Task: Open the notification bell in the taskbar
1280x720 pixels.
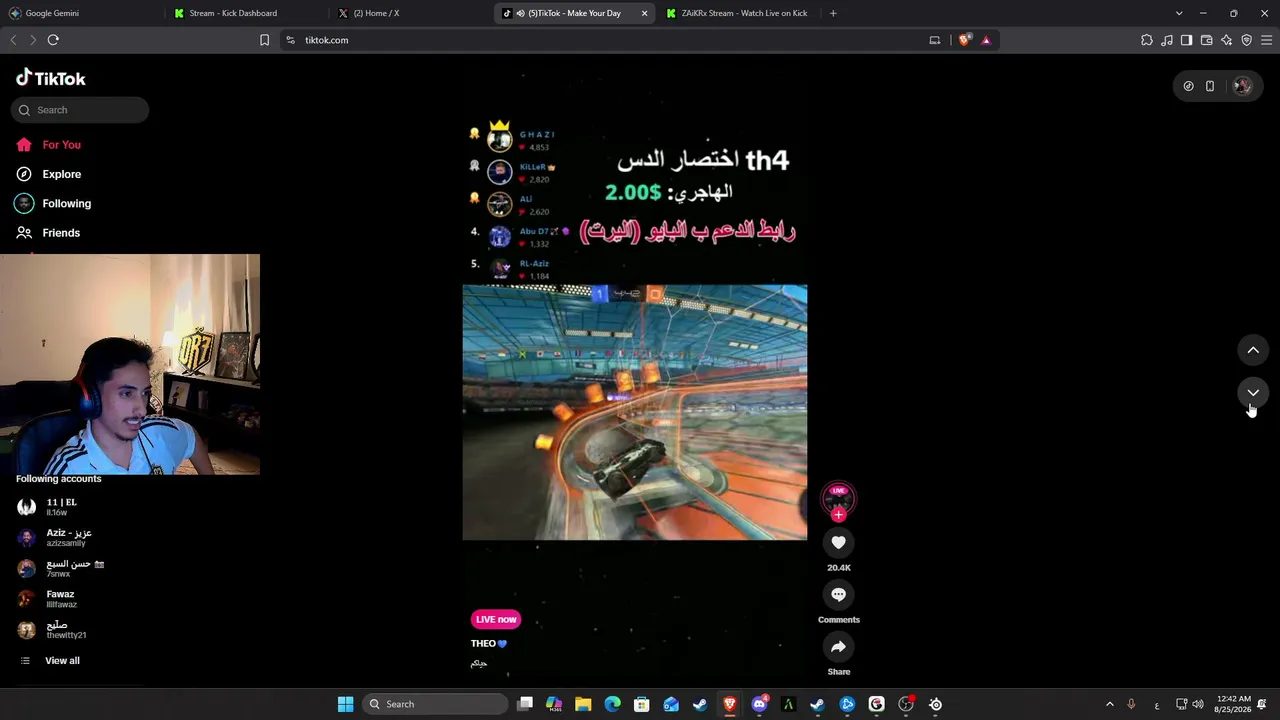Action: (x=1264, y=704)
